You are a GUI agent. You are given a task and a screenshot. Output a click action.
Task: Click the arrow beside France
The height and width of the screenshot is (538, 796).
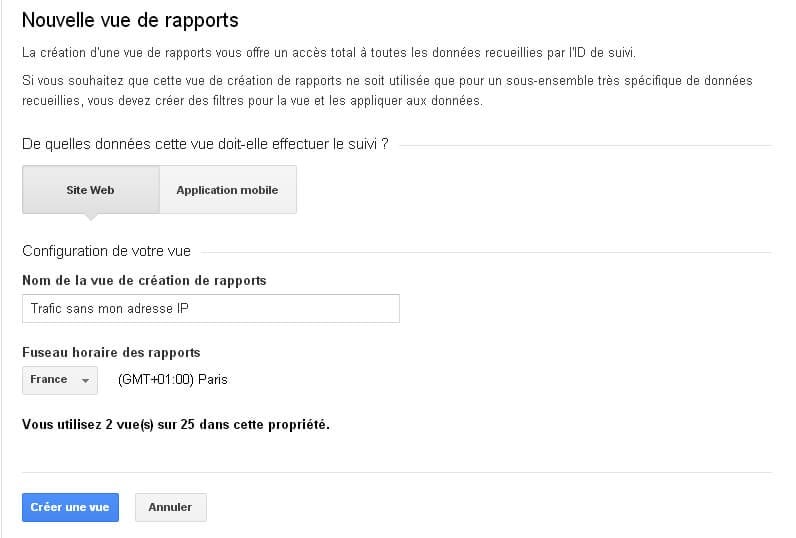click(x=85, y=381)
